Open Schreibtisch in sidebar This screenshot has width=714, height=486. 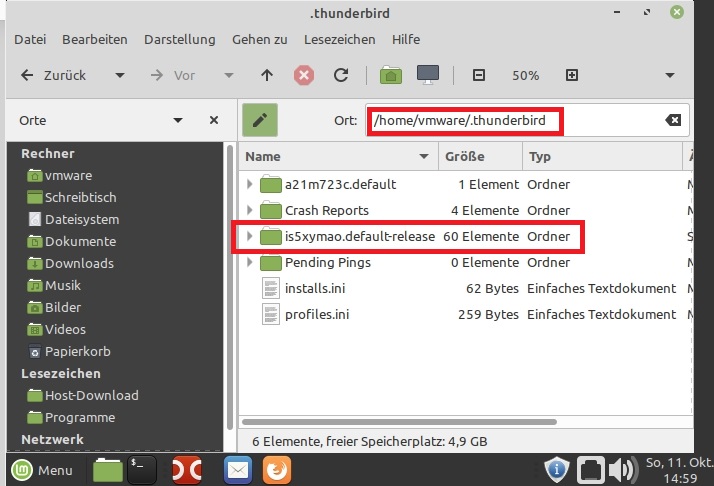81,197
